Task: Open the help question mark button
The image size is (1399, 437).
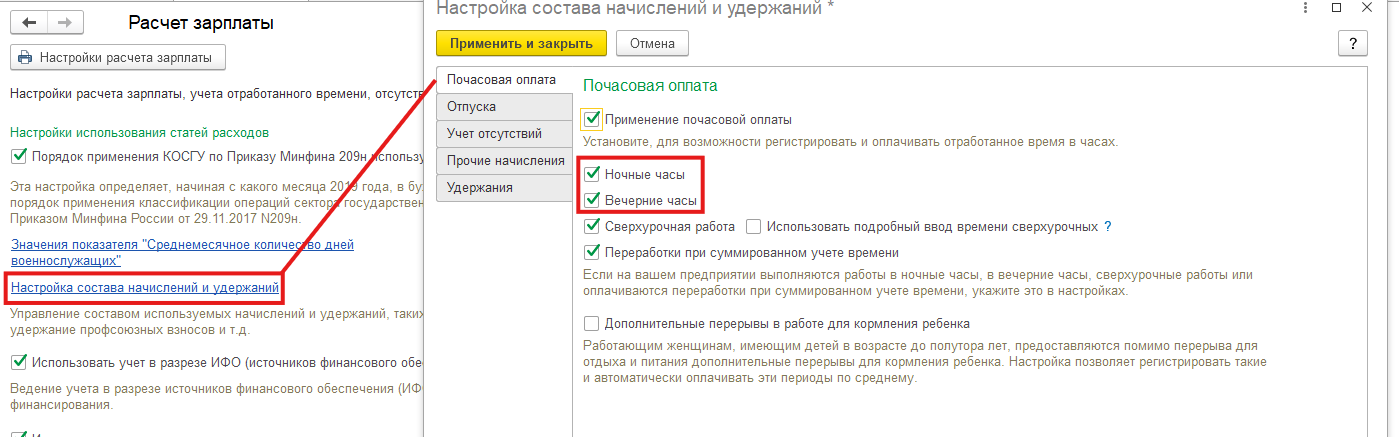Action: pyautogui.click(x=1352, y=43)
